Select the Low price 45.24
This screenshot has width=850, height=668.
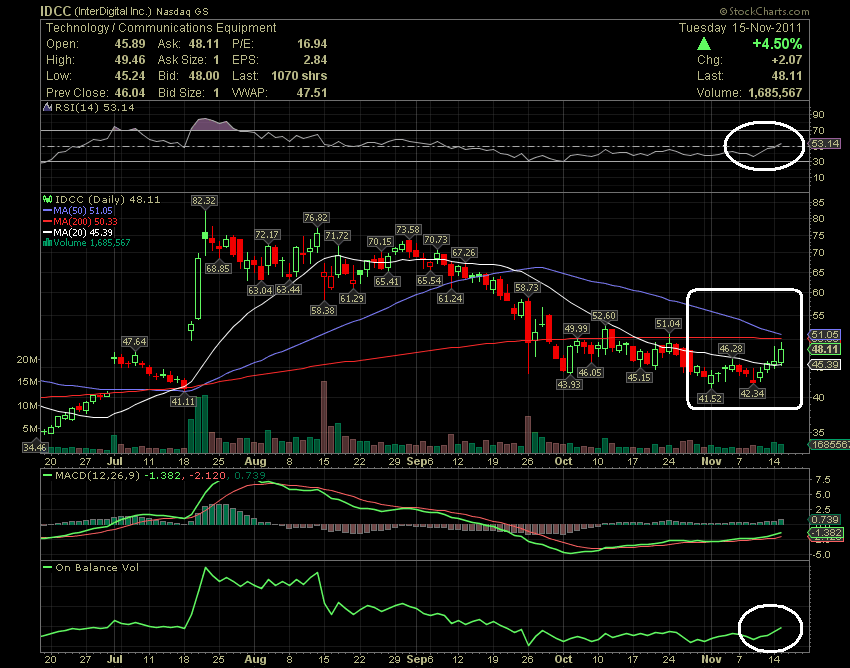pos(130,76)
